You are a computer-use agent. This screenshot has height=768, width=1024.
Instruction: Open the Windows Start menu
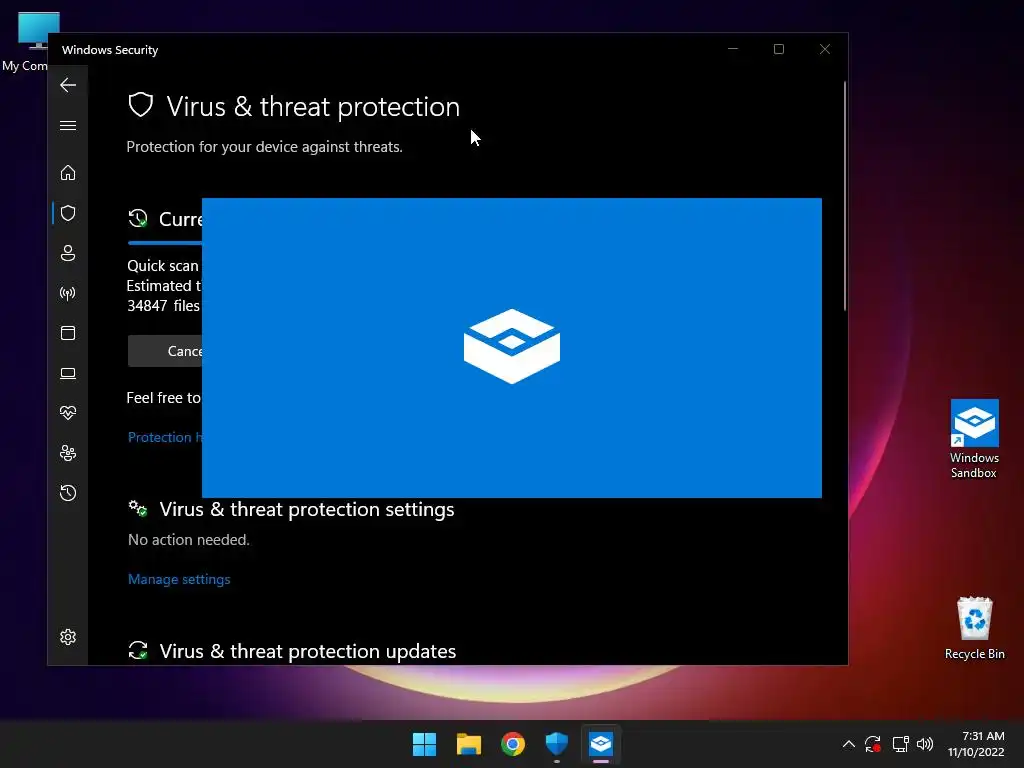[x=424, y=744]
